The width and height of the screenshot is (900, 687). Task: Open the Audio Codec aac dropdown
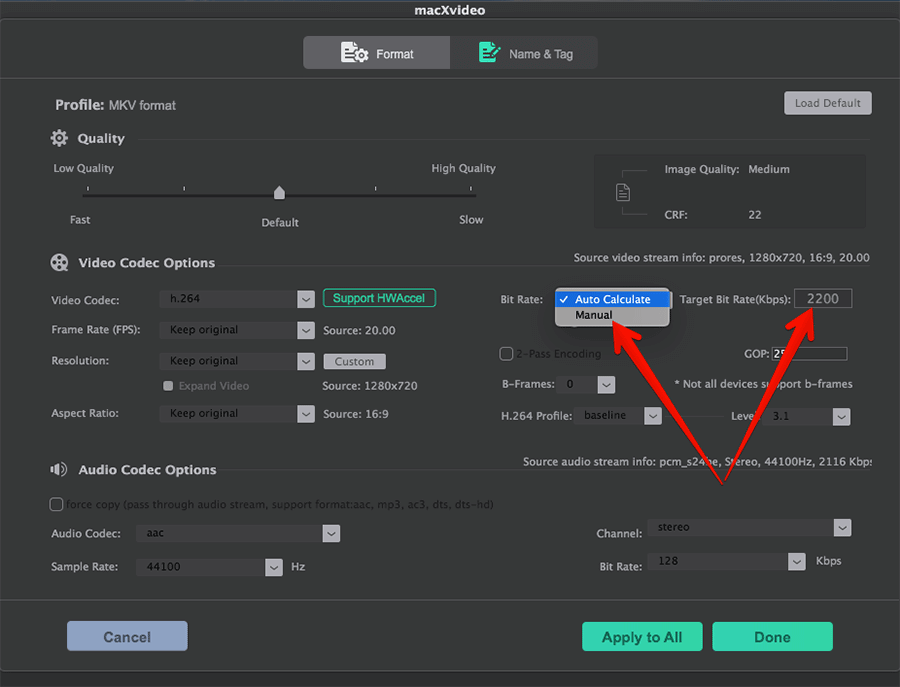[x=238, y=533]
